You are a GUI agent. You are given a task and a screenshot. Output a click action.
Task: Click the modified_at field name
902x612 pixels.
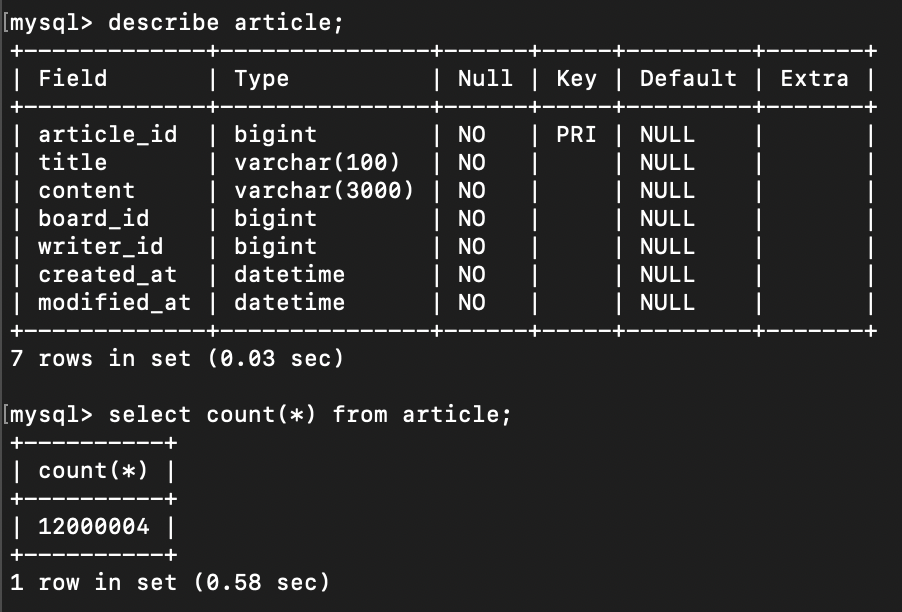[x=114, y=303]
